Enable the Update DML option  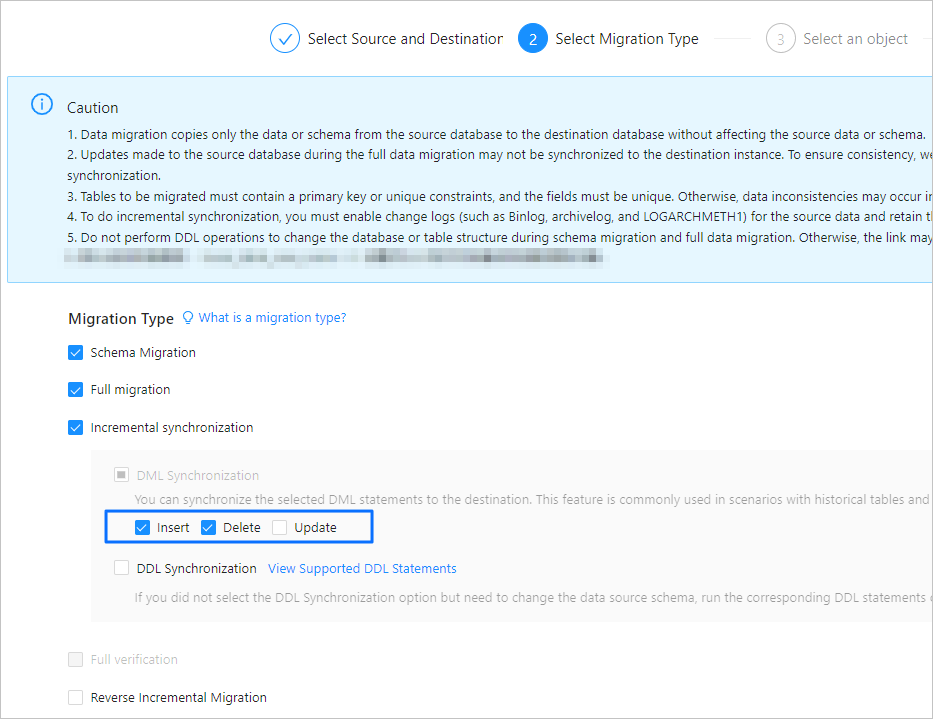click(x=280, y=528)
